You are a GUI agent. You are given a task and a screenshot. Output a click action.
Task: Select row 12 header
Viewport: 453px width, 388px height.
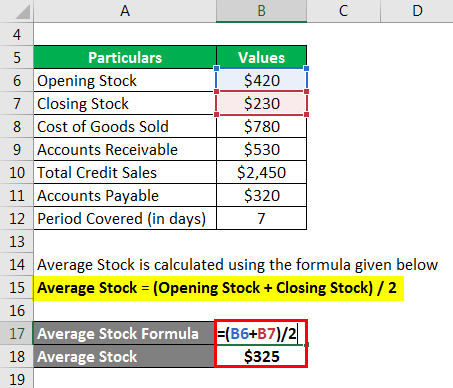[x=17, y=218]
